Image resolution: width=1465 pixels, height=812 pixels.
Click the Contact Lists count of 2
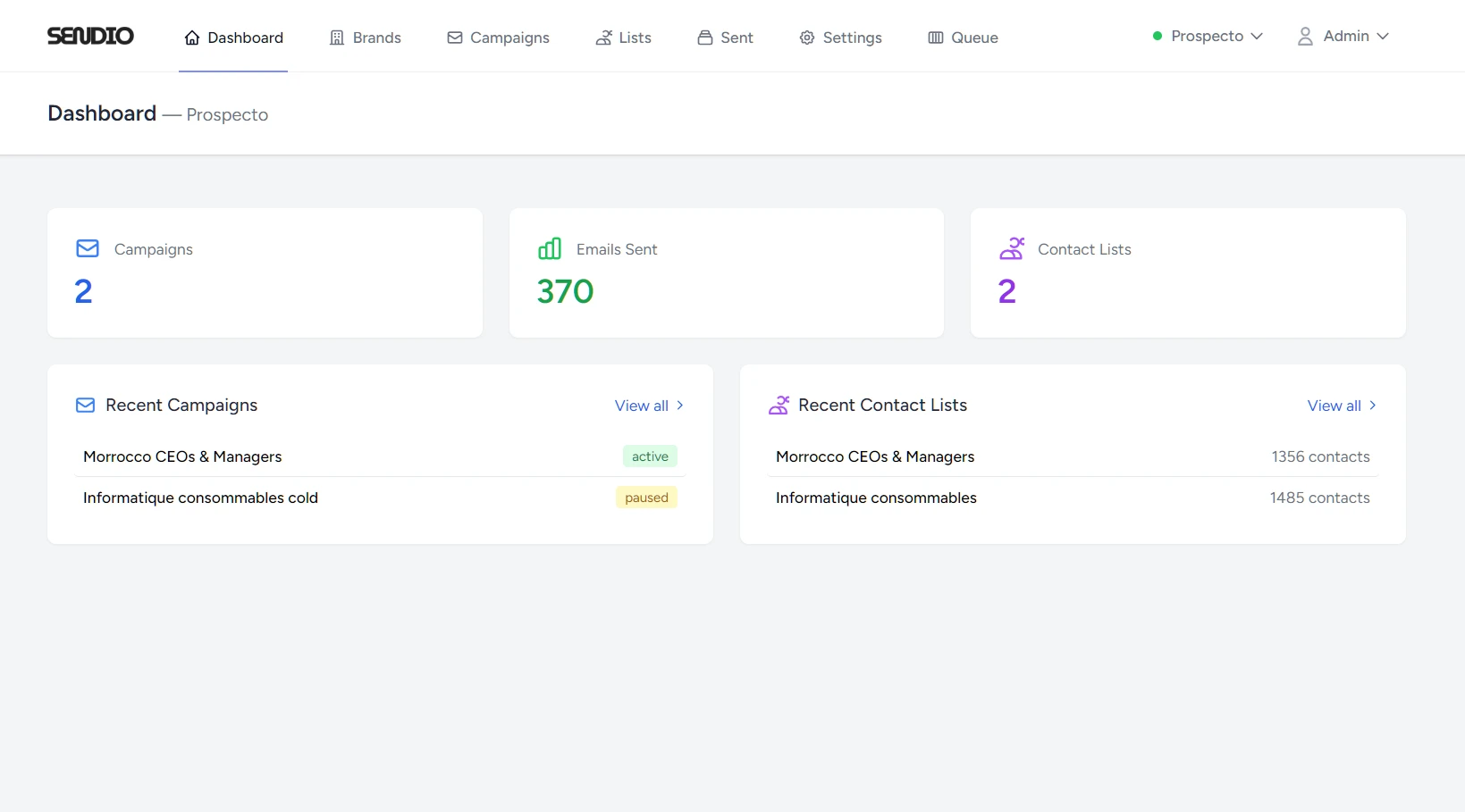[x=1006, y=291]
